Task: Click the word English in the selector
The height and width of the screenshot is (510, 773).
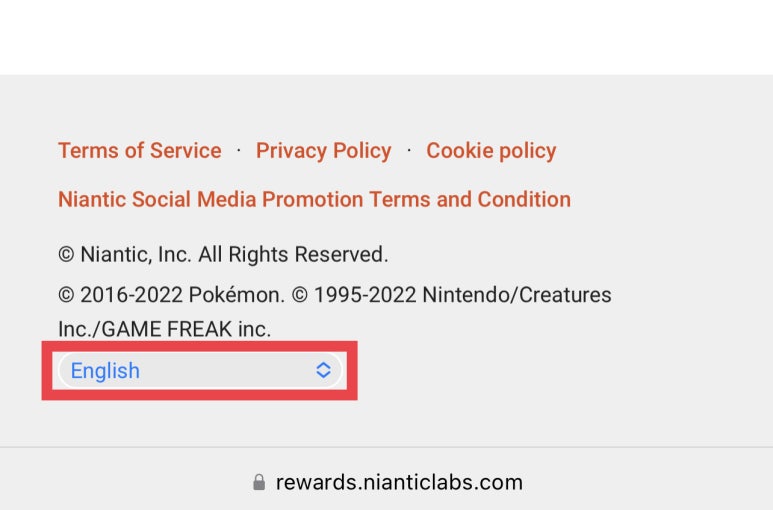Action: 105,371
